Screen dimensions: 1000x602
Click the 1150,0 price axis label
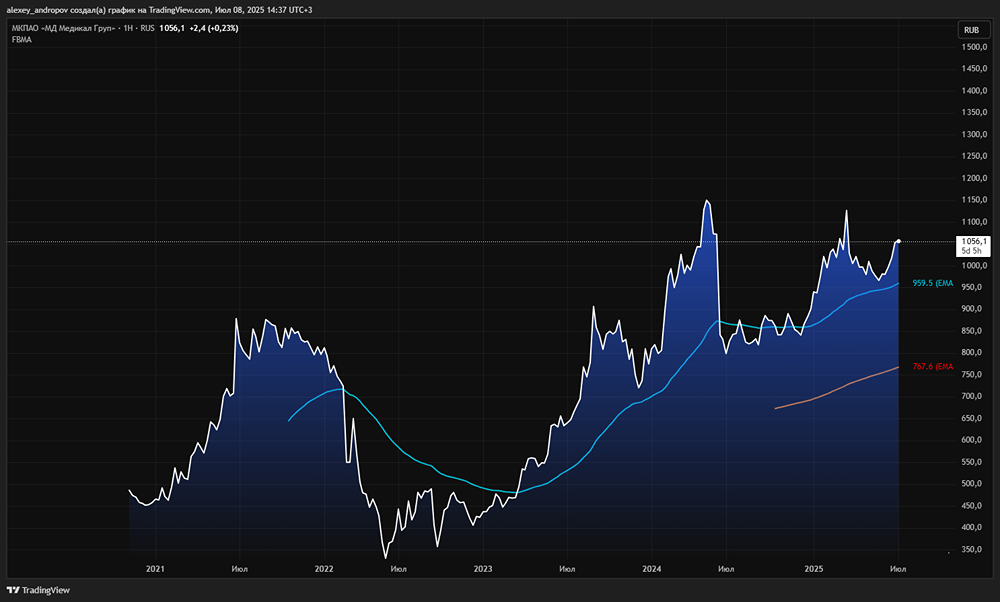pos(974,200)
